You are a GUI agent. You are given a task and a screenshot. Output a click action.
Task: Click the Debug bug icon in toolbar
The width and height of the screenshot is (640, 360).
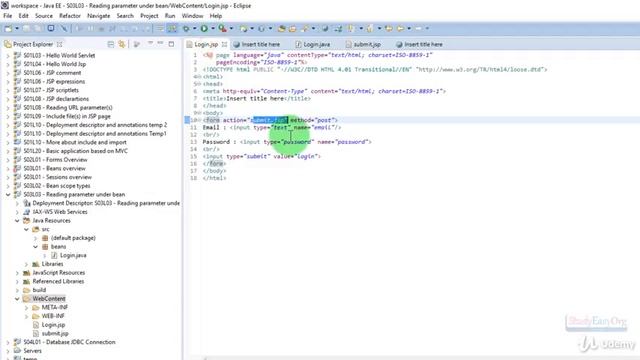[186, 29]
